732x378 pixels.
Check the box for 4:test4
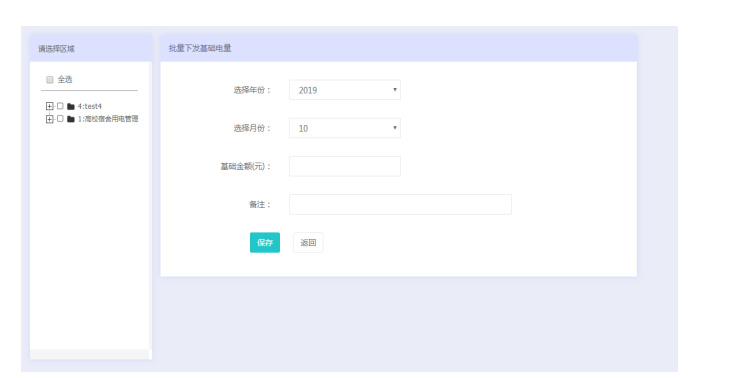tap(60, 106)
